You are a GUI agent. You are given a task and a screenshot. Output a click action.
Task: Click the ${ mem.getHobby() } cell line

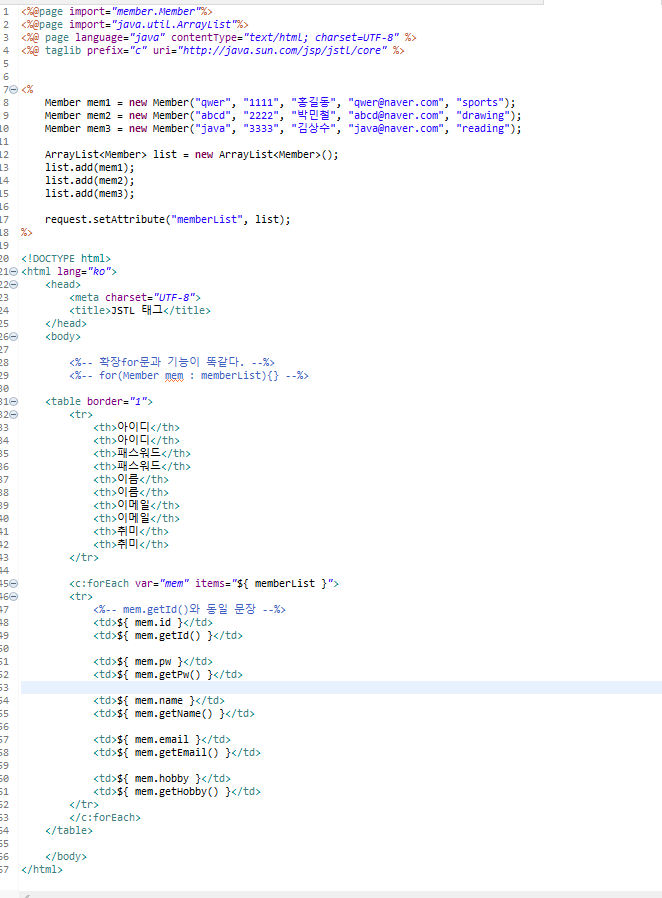click(177, 791)
